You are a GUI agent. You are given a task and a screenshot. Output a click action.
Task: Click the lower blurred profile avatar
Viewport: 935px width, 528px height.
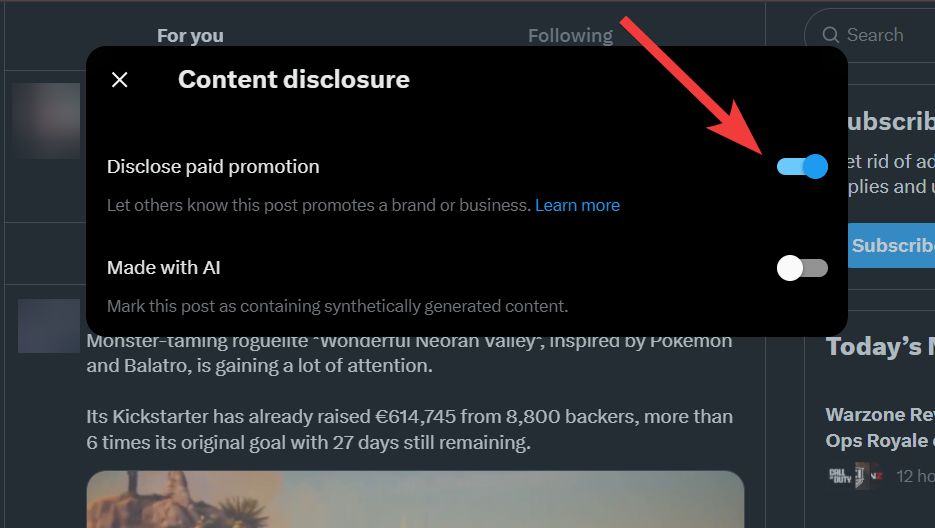pos(48,325)
